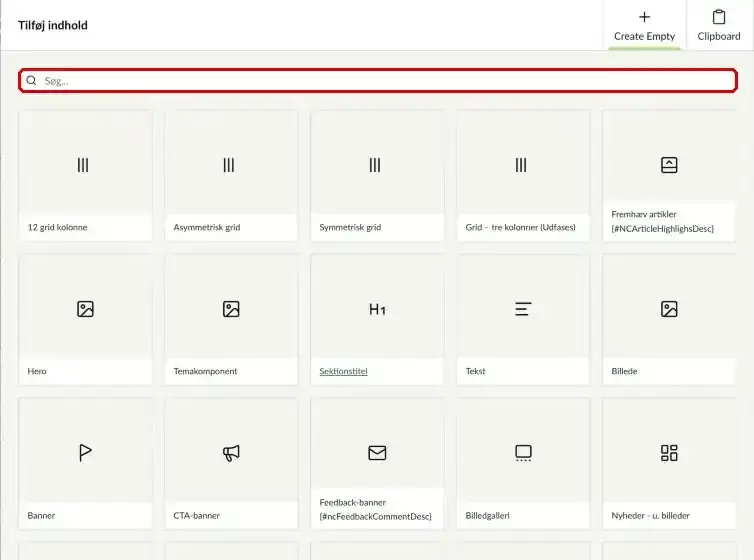This screenshot has height=560, width=754.
Task: Click the Symmetrisk grid label
Action: 350,227
